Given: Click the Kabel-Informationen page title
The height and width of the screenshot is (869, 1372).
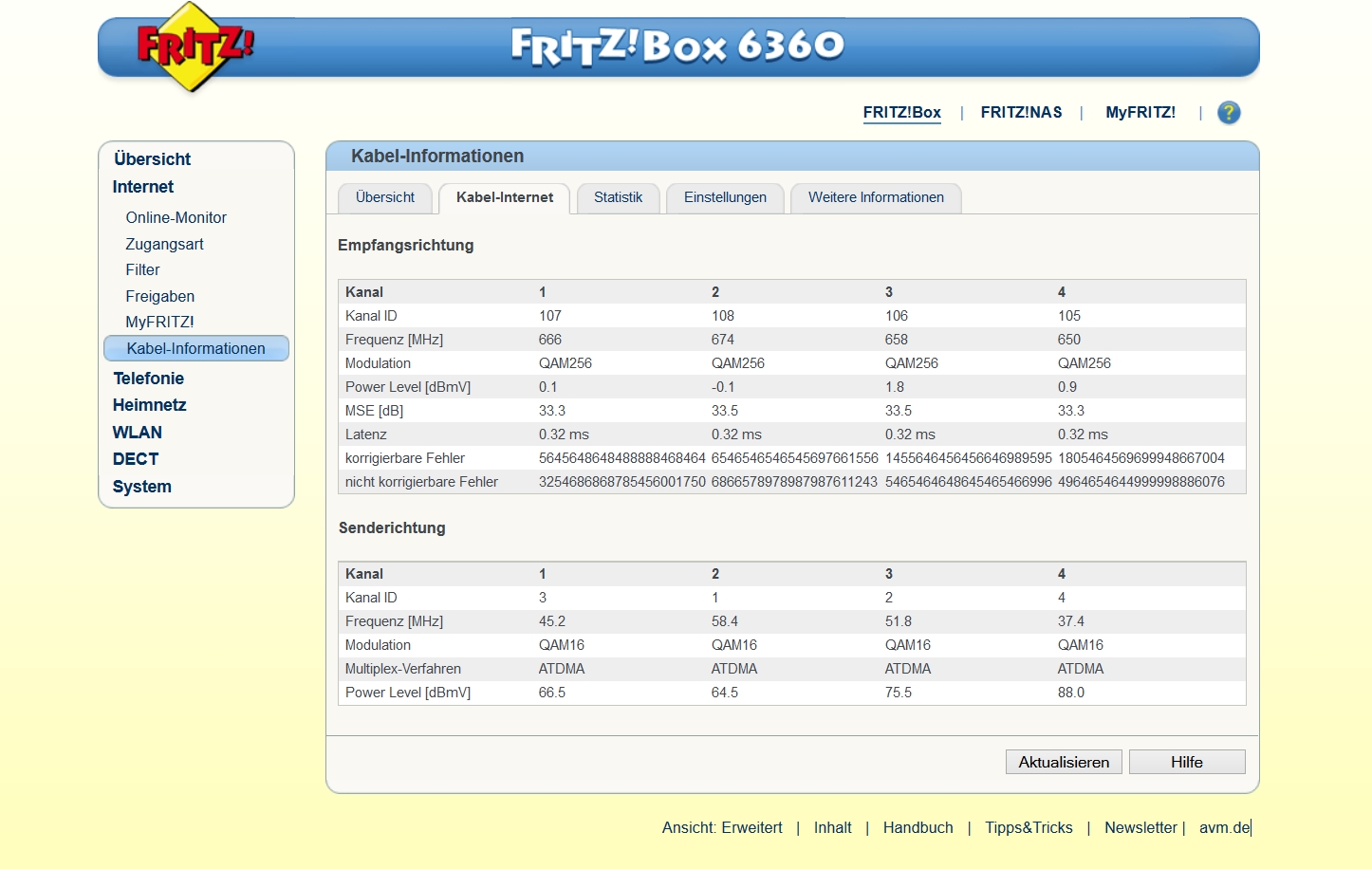Looking at the screenshot, I should tap(437, 156).
